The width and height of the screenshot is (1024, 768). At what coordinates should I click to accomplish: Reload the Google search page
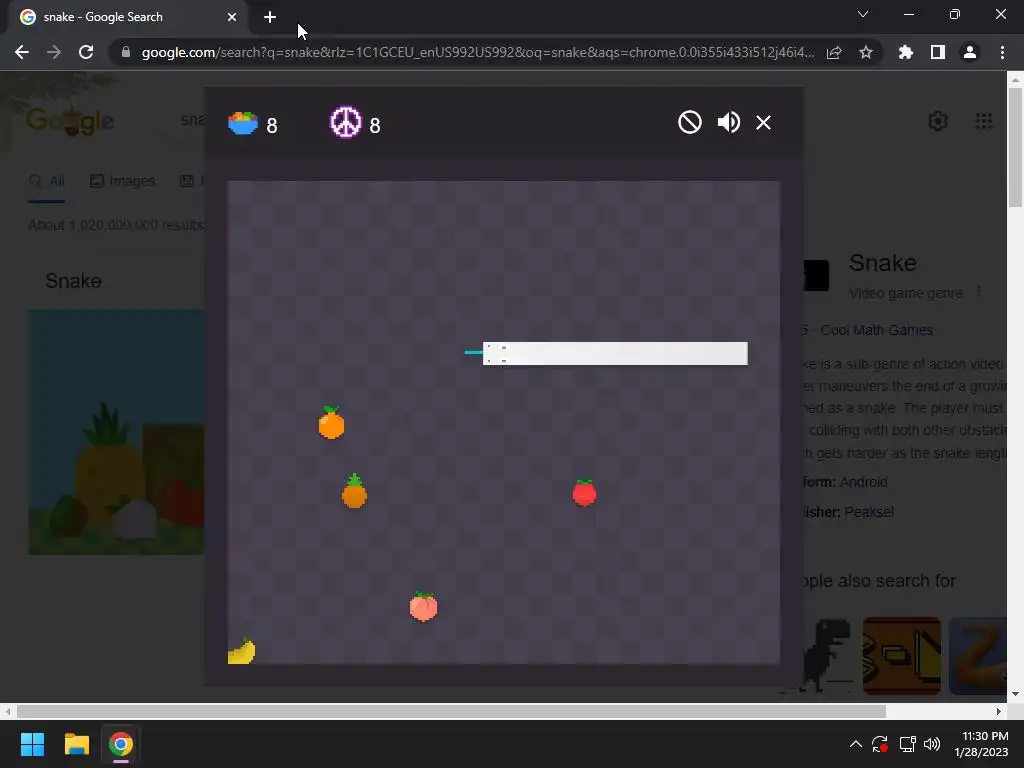coord(86,52)
